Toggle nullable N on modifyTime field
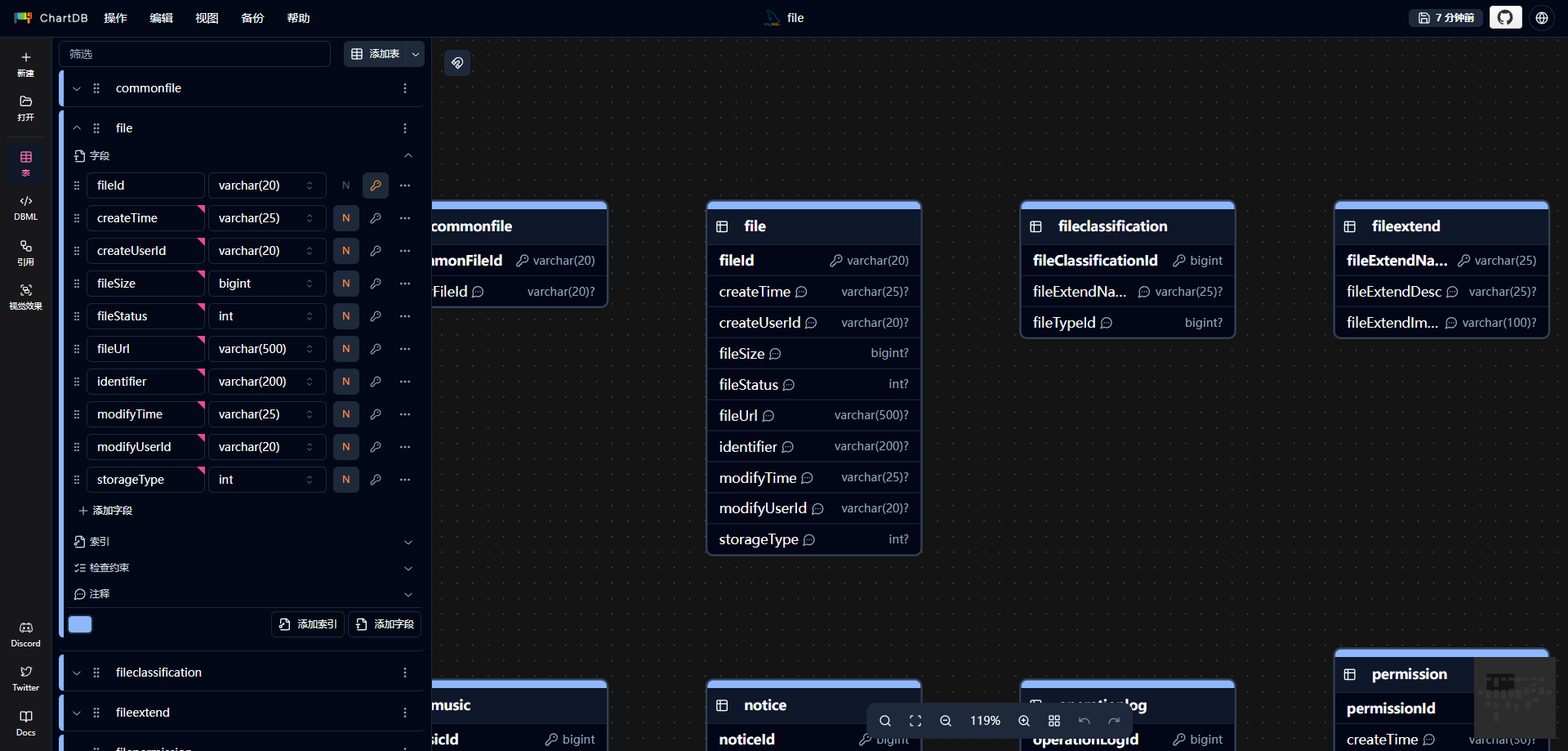This screenshot has height=751, width=1568. coord(346,414)
